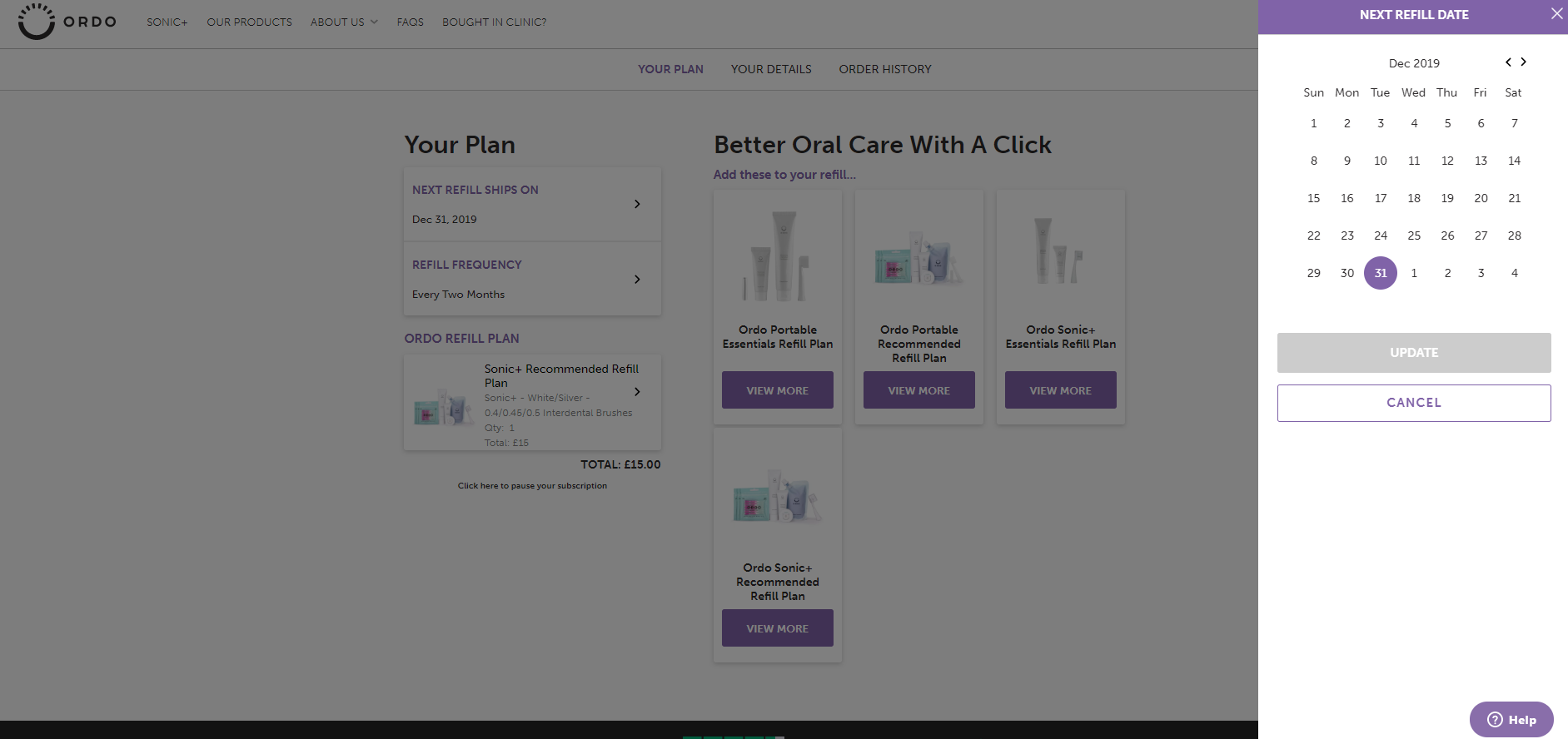The height and width of the screenshot is (739, 1568).
Task: Open the Help chat widget
Action: [1511, 720]
